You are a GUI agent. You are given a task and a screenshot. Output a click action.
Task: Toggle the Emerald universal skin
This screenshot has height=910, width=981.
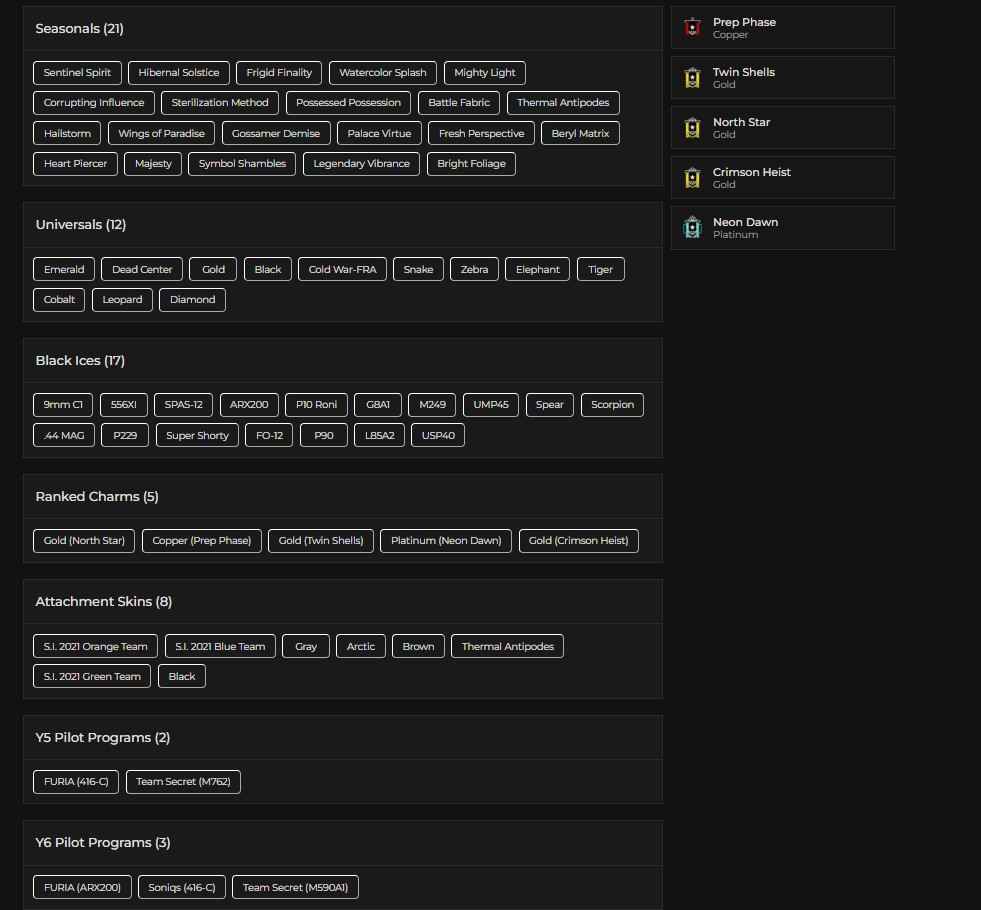[63, 269]
